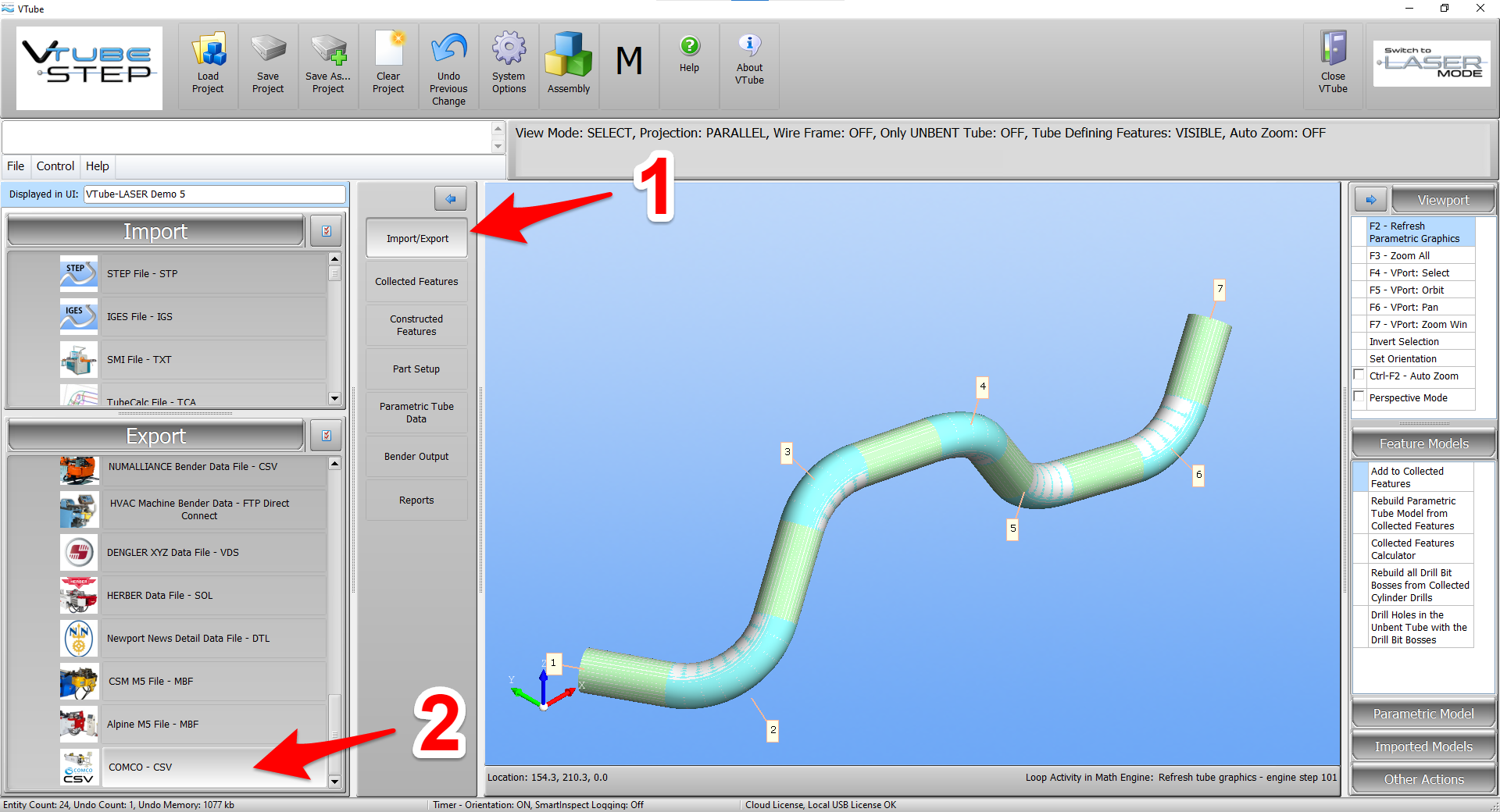Enable Ctrl-F2 Auto Zoom checkbox
The width and height of the screenshot is (1500, 812).
click(1359, 376)
